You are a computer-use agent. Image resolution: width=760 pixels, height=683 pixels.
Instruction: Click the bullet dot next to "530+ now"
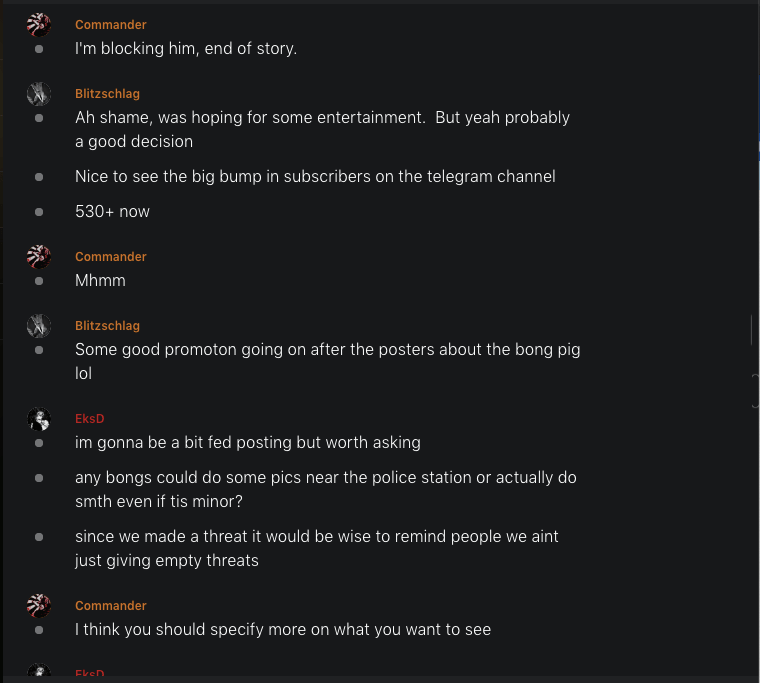coord(39,212)
